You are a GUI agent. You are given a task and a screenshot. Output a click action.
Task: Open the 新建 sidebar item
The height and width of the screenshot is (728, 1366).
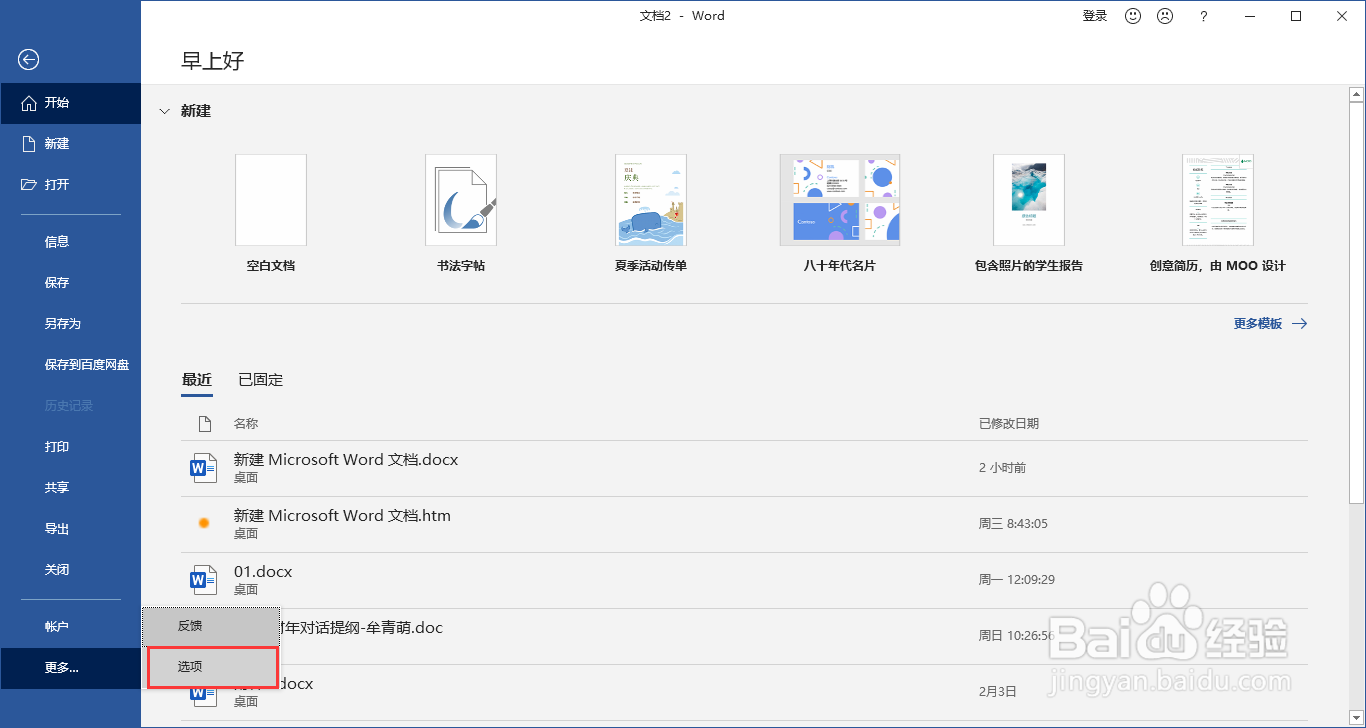coord(70,144)
